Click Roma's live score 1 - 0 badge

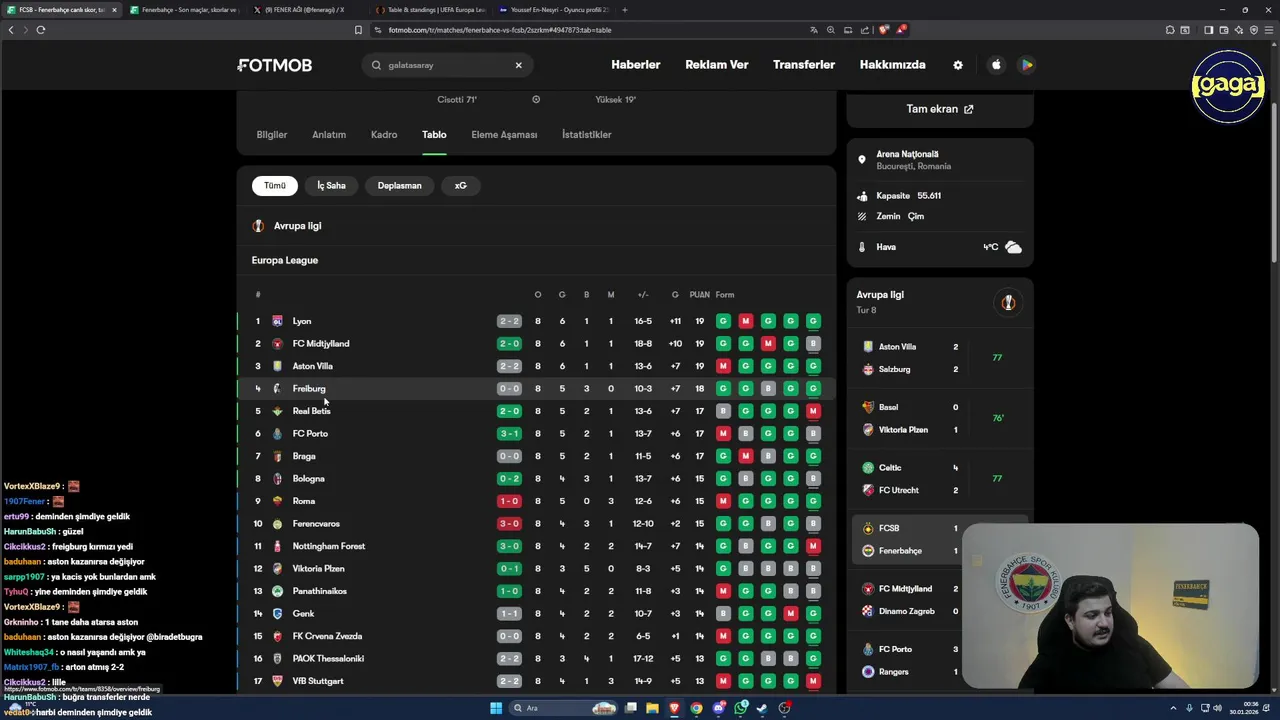click(509, 501)
